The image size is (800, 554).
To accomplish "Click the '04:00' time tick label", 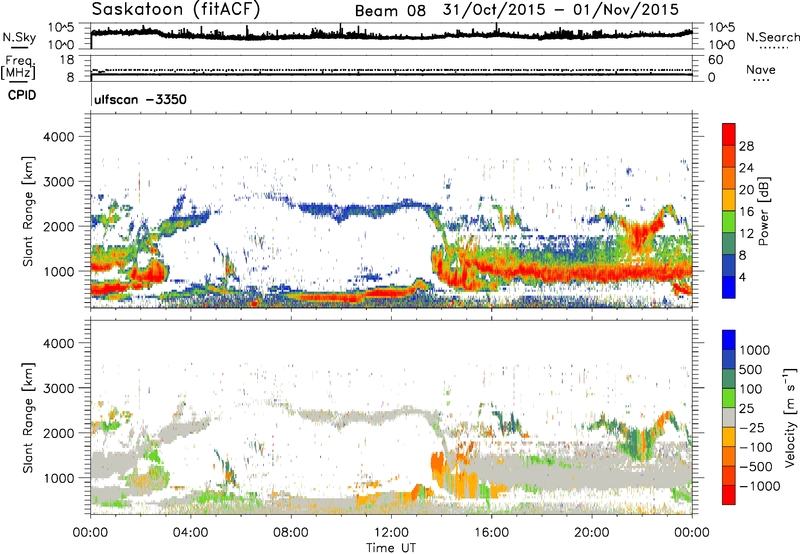I will 190,533.
